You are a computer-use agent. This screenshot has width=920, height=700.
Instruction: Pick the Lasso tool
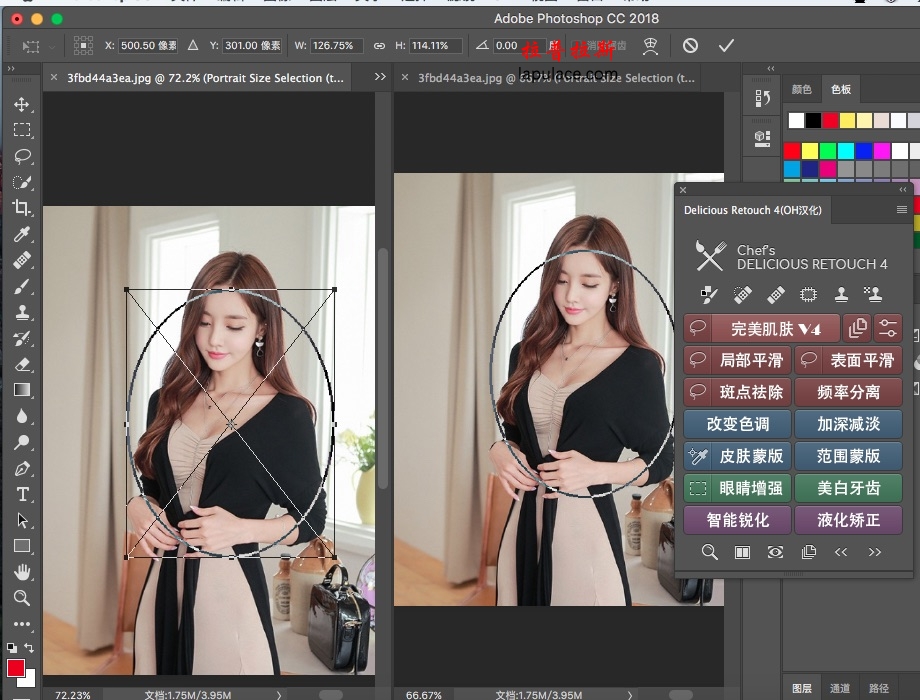pyautogui.click(x=21, y=156)
